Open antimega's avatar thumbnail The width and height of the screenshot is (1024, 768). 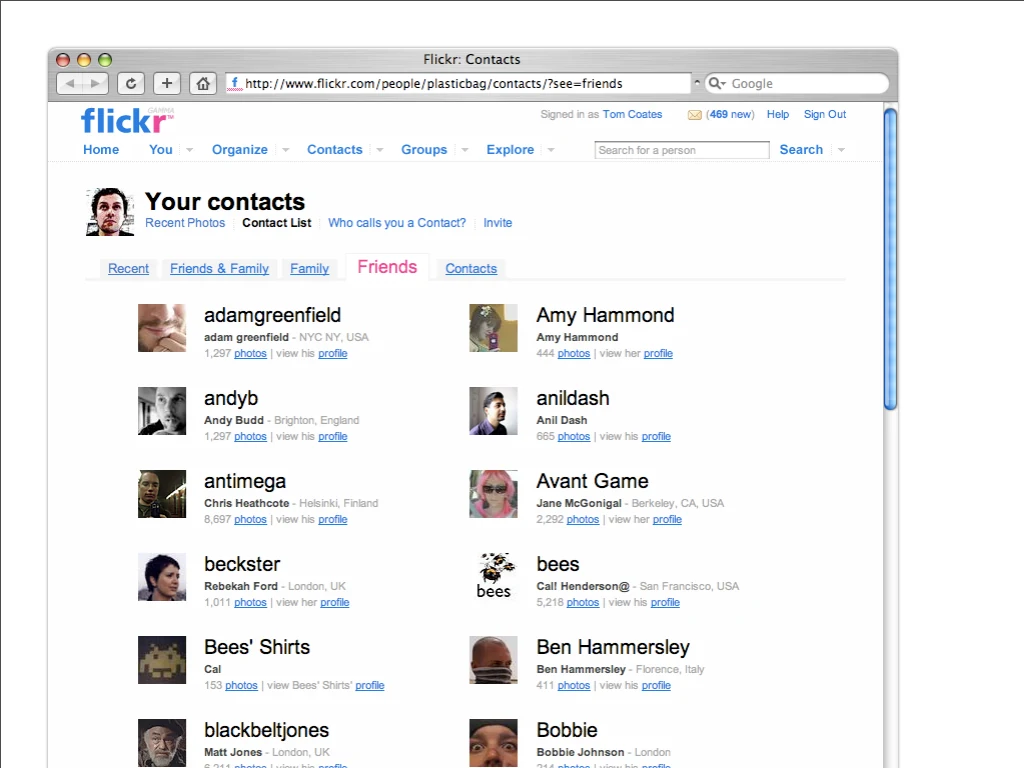162,494
